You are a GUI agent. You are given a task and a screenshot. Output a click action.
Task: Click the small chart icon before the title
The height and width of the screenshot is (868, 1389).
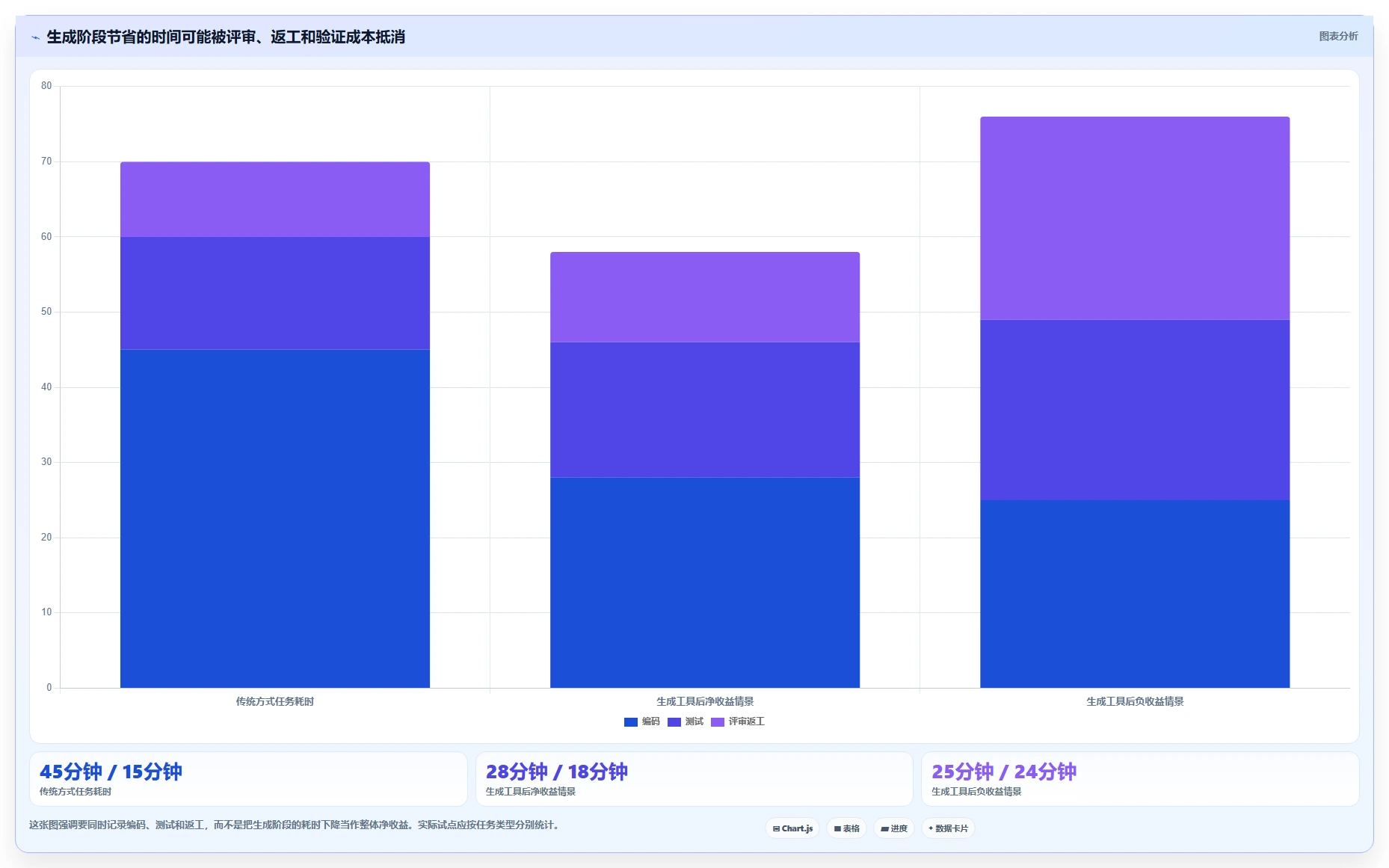pyautogui.click(x=35, y=37)
